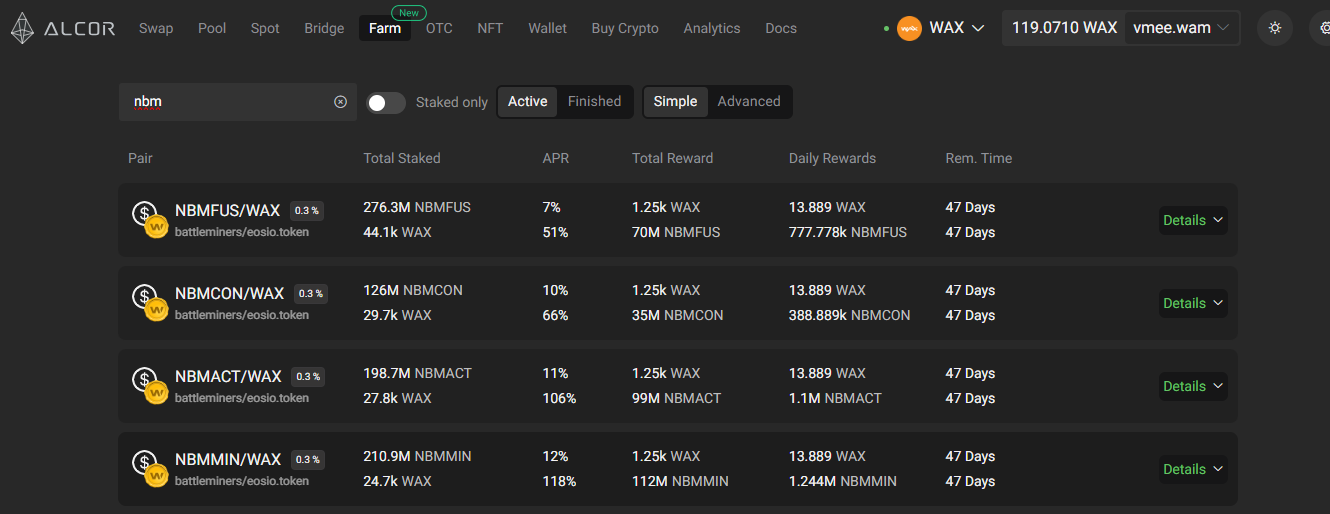
Task: Click the 126M NBMCON staked value
Action: click(413, 290)
